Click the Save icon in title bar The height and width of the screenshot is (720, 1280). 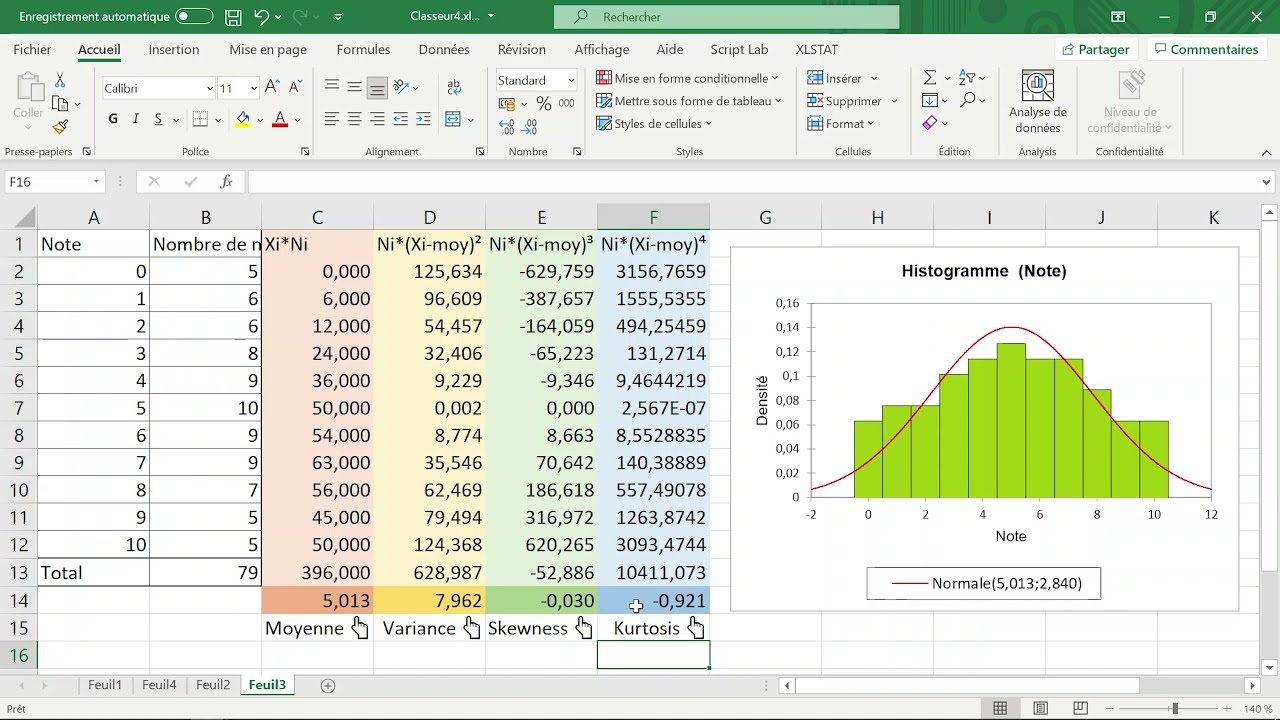click(x=233, y=17)
